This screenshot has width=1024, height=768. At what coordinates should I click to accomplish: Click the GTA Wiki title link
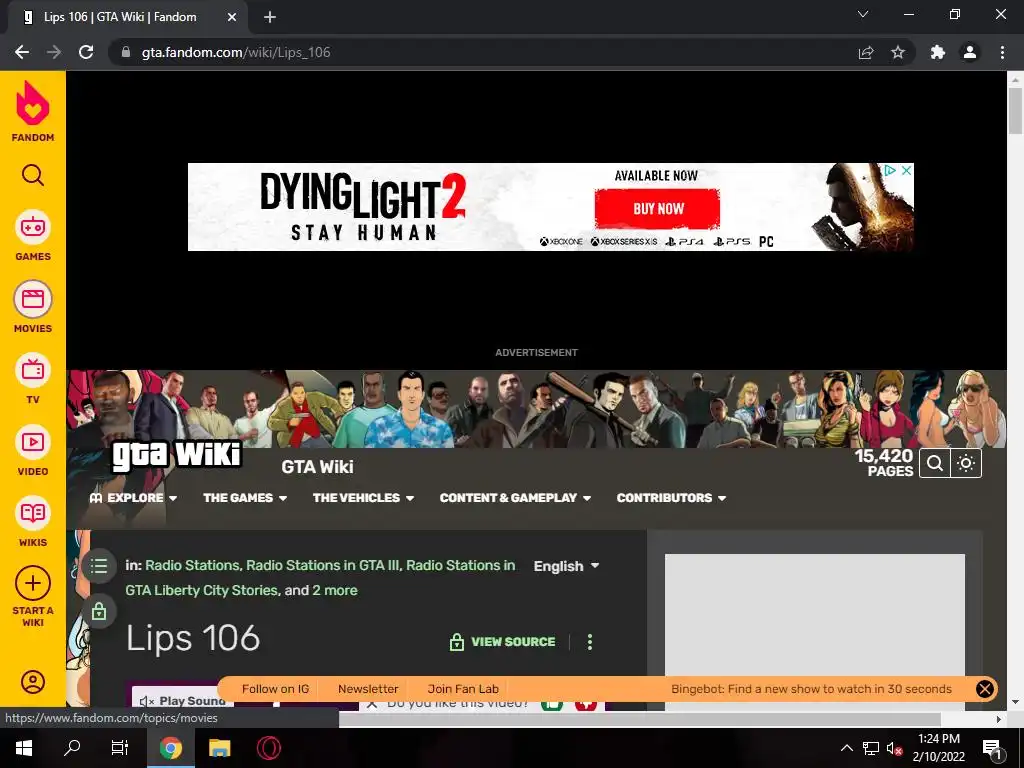[x=317, y=467]
